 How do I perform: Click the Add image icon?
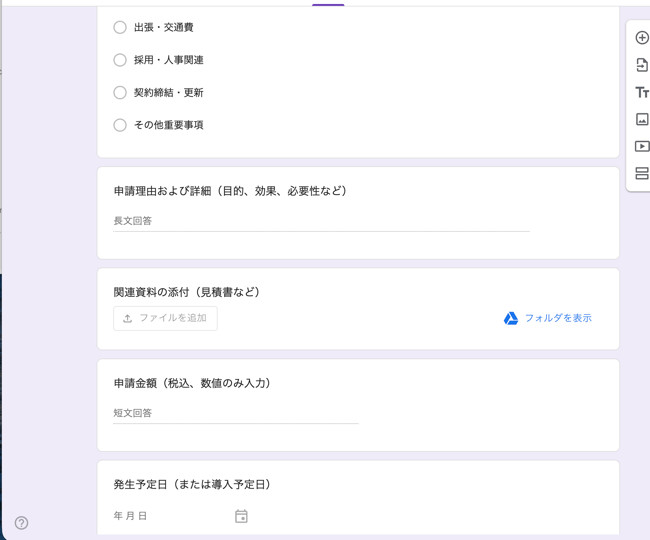642,119
